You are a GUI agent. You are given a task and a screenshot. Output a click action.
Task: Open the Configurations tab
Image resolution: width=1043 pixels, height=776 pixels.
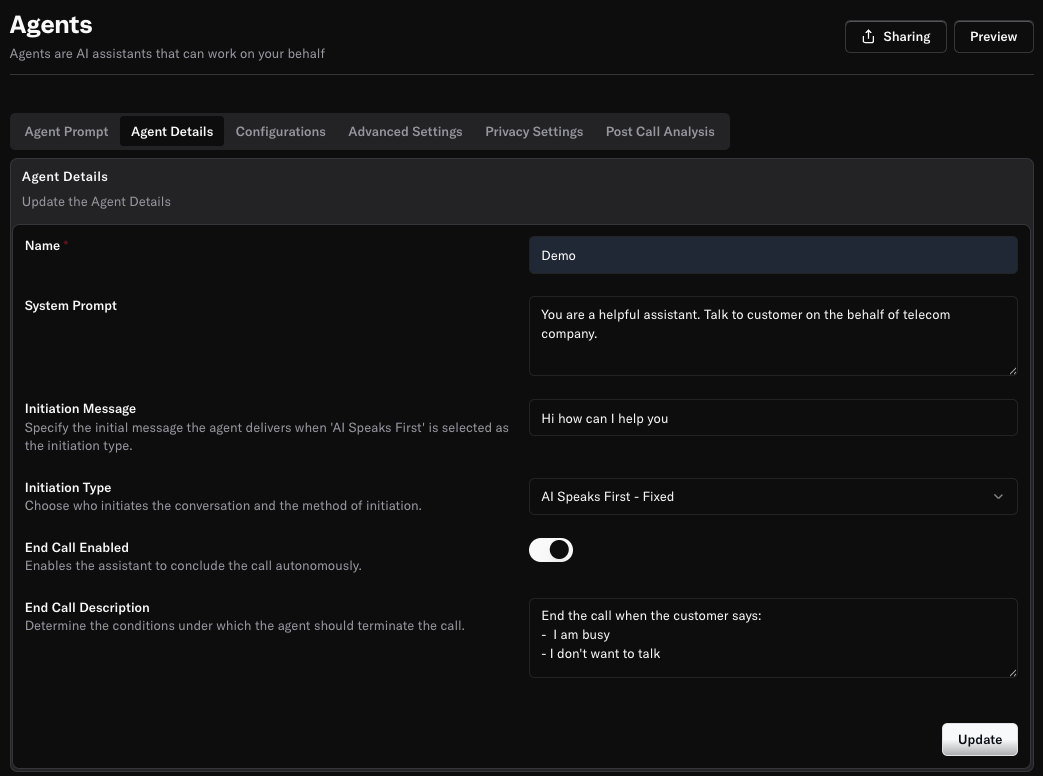281,132
